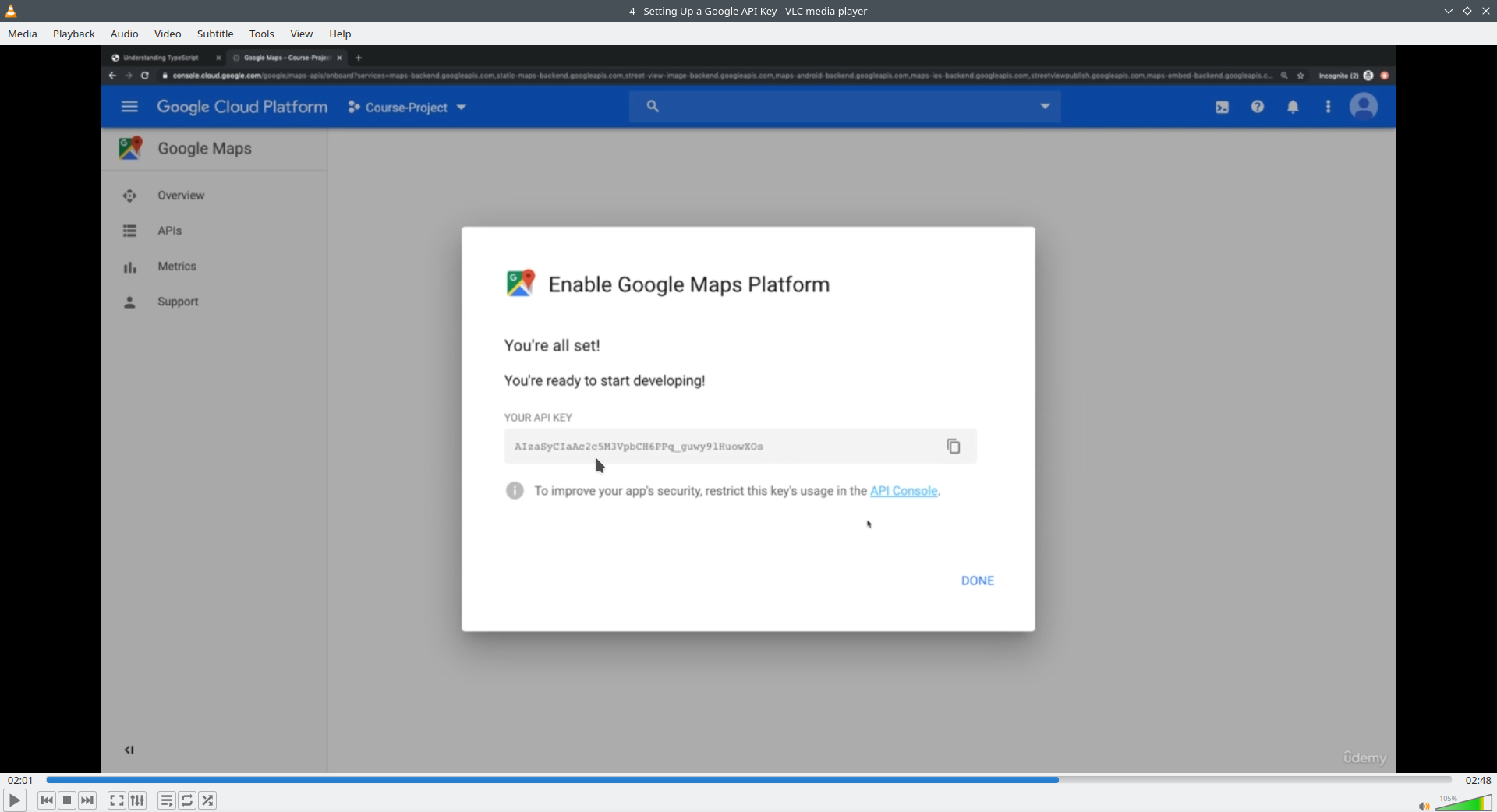Skip to the next media item
This screenshot has height=812, width=1497.
87,800
